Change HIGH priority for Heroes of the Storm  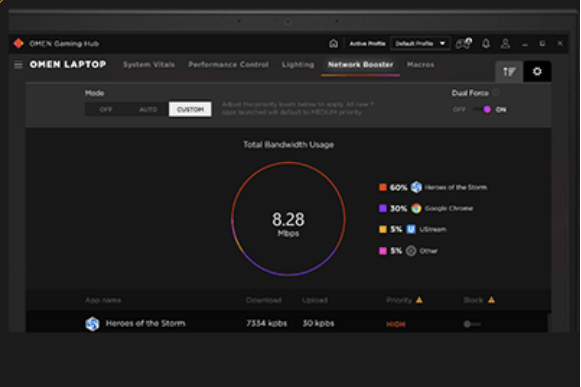click(396, 324)
